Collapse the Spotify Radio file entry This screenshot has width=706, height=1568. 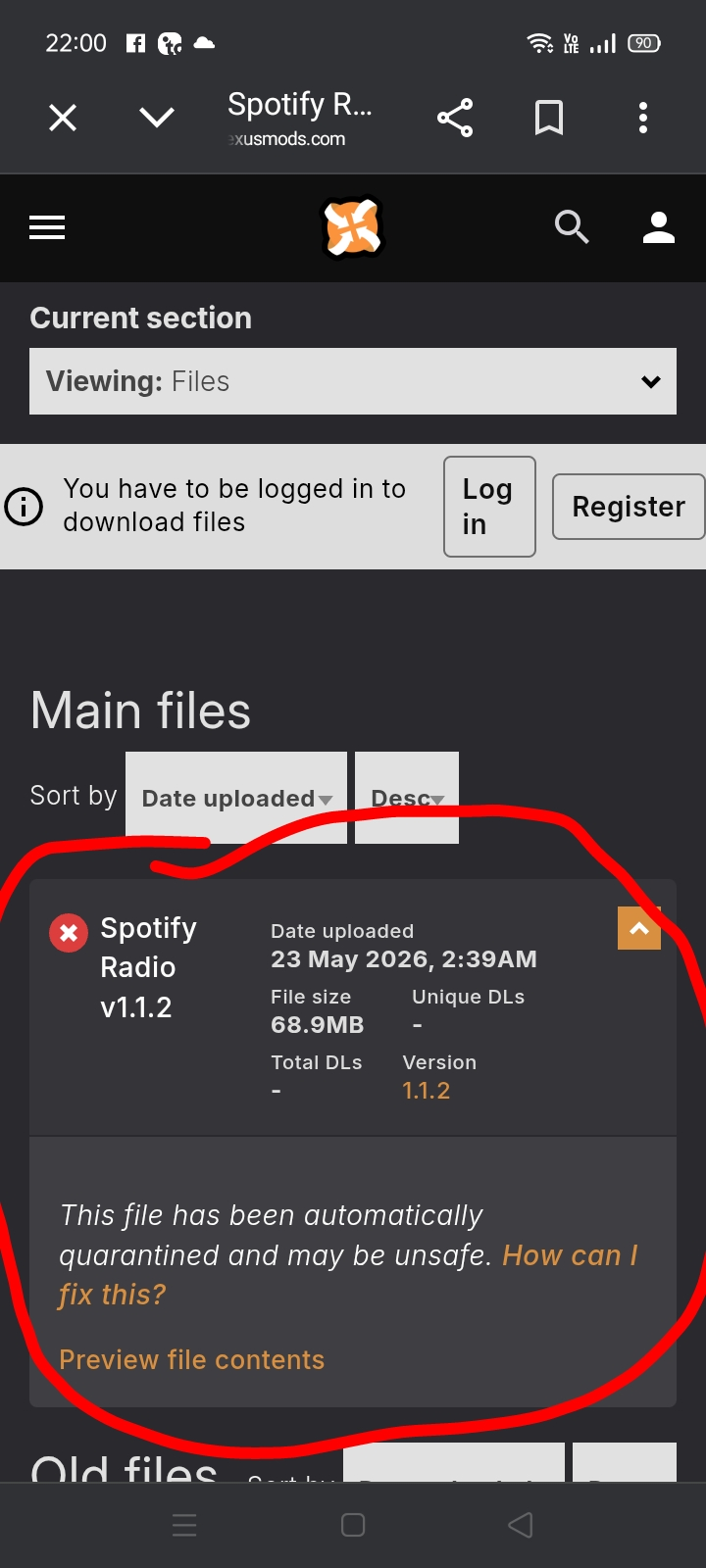click(639, 928)
